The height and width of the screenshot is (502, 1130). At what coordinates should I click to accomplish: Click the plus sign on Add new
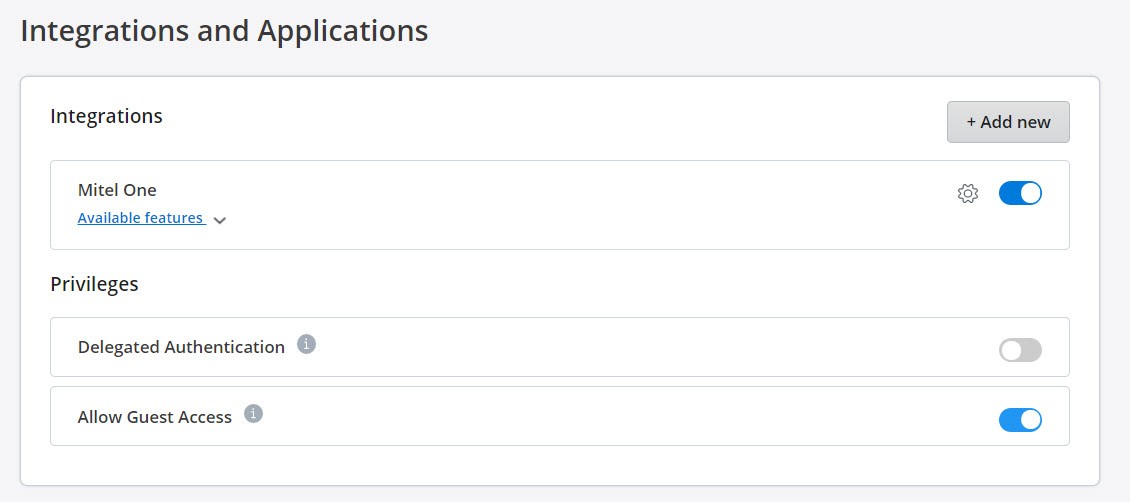[971, 122]
